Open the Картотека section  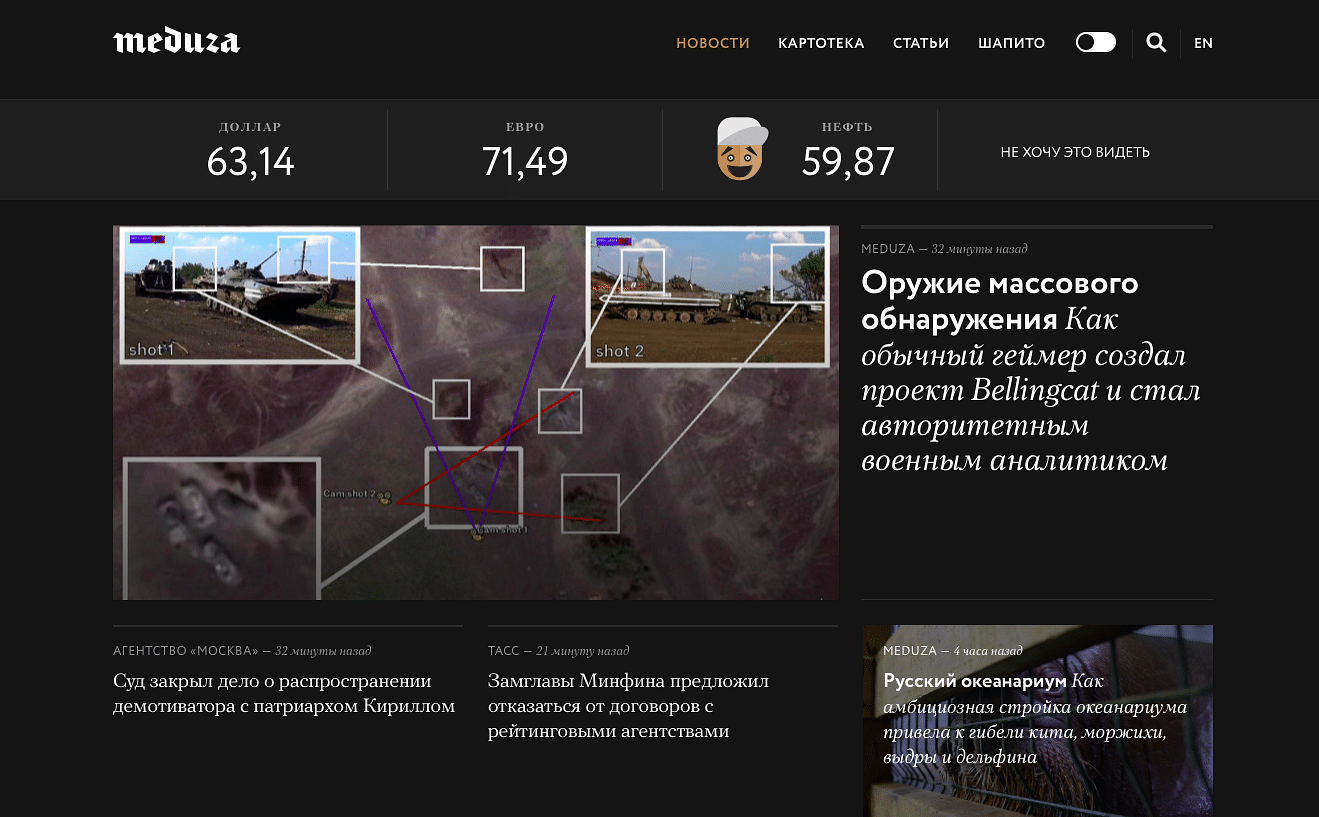point(821,43)
